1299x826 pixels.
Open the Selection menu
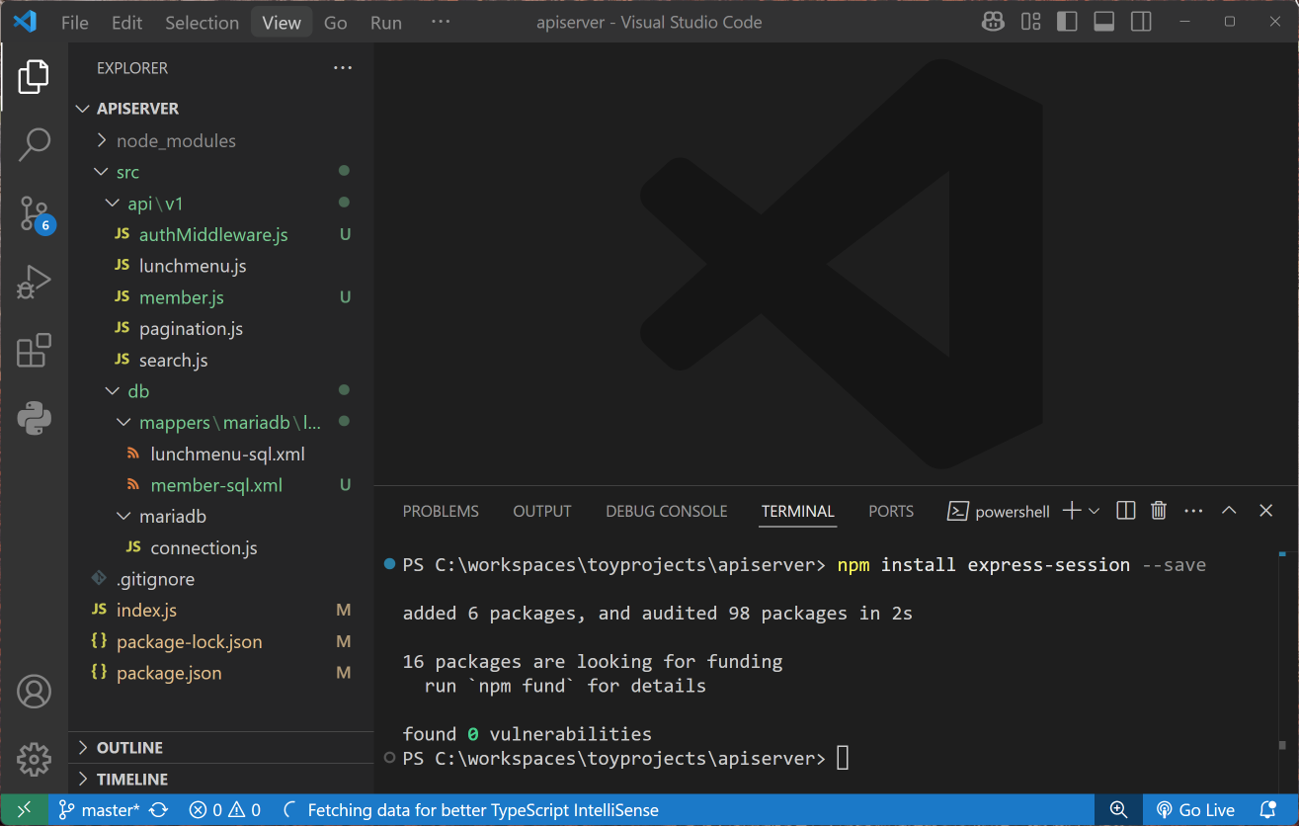point(202,22)
